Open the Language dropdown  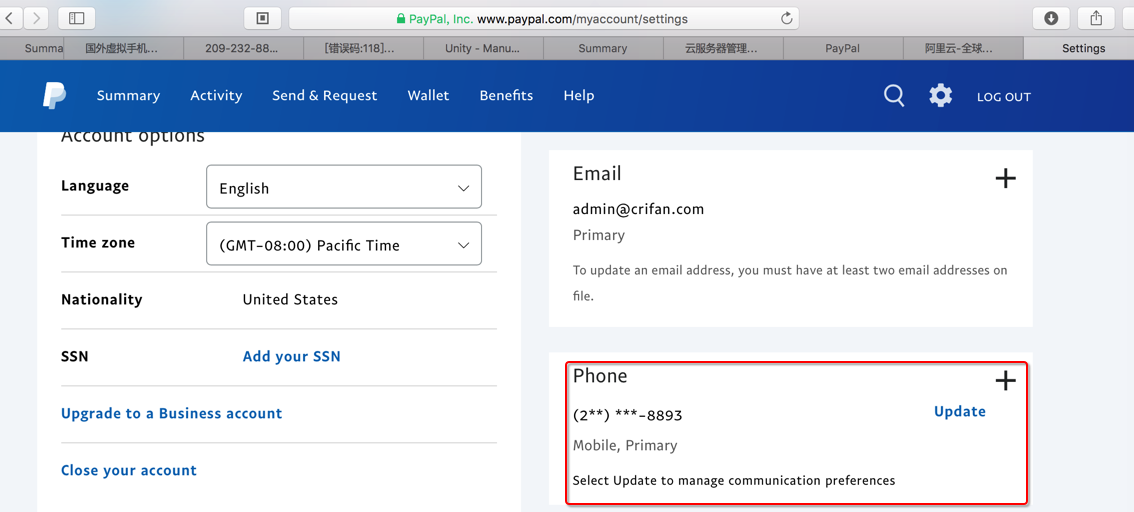(x=343, y=188)
